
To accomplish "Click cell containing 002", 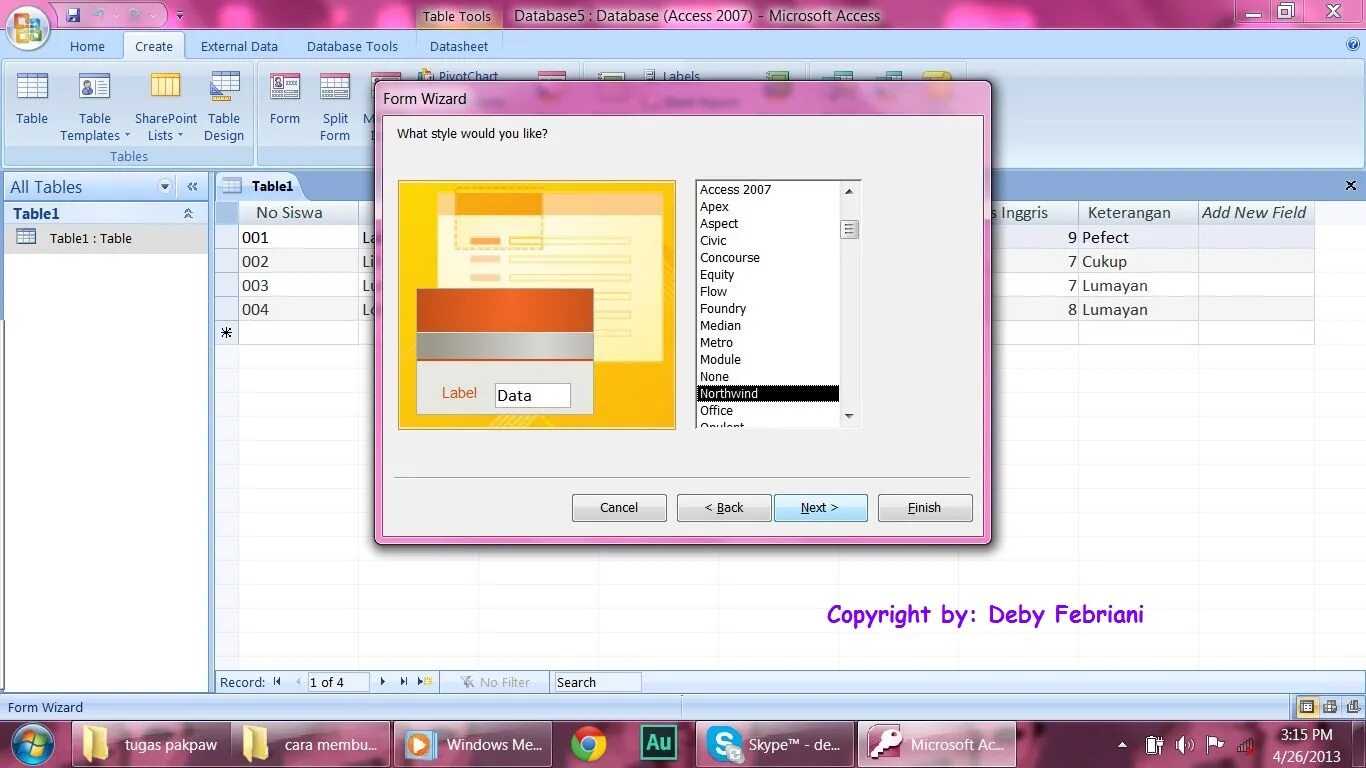I will [x=299, y=261].
